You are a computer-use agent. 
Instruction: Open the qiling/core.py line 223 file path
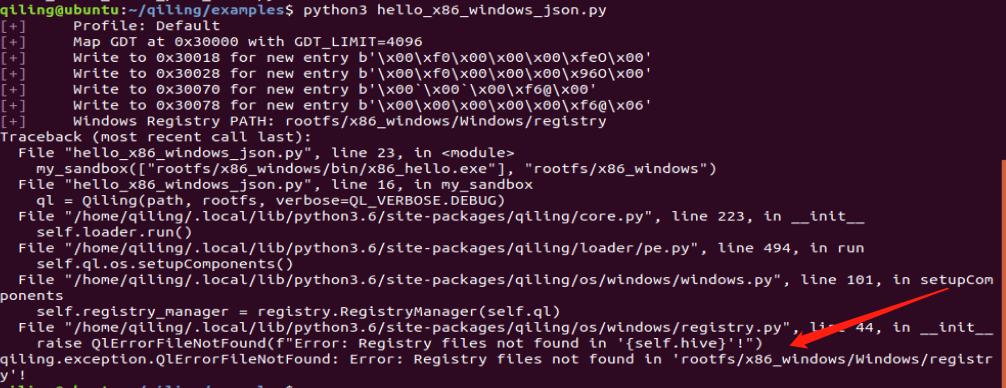point(441,217)
